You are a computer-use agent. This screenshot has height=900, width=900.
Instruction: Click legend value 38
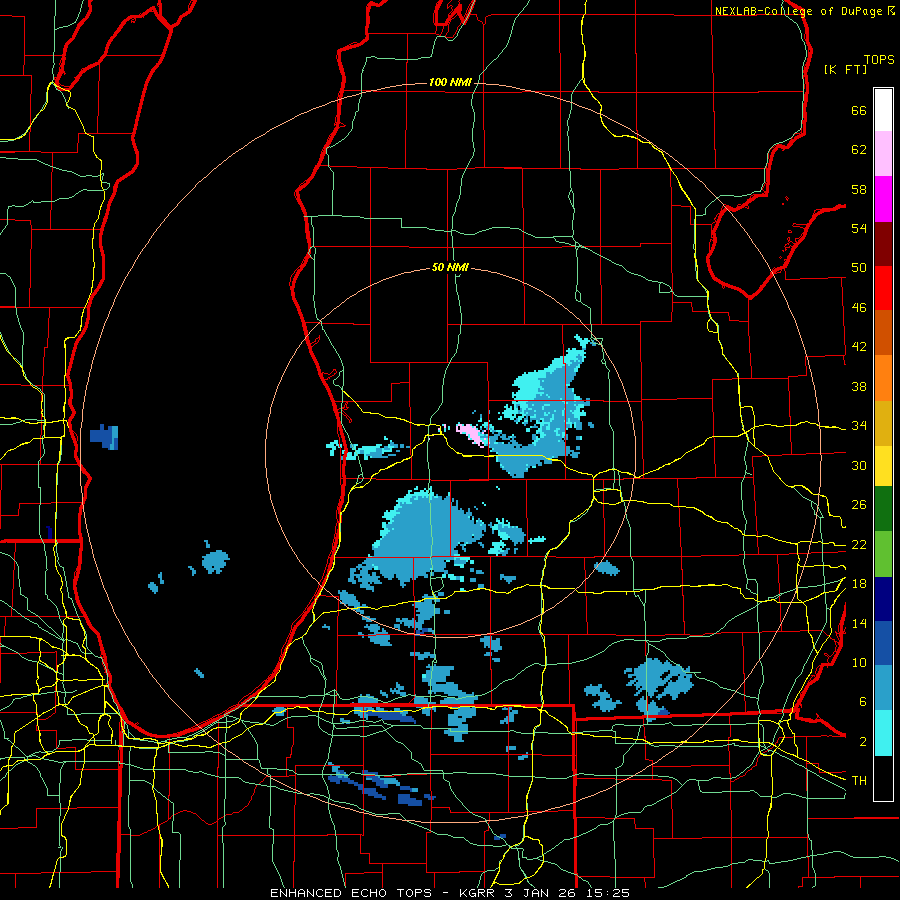click(x=859, y=386)
